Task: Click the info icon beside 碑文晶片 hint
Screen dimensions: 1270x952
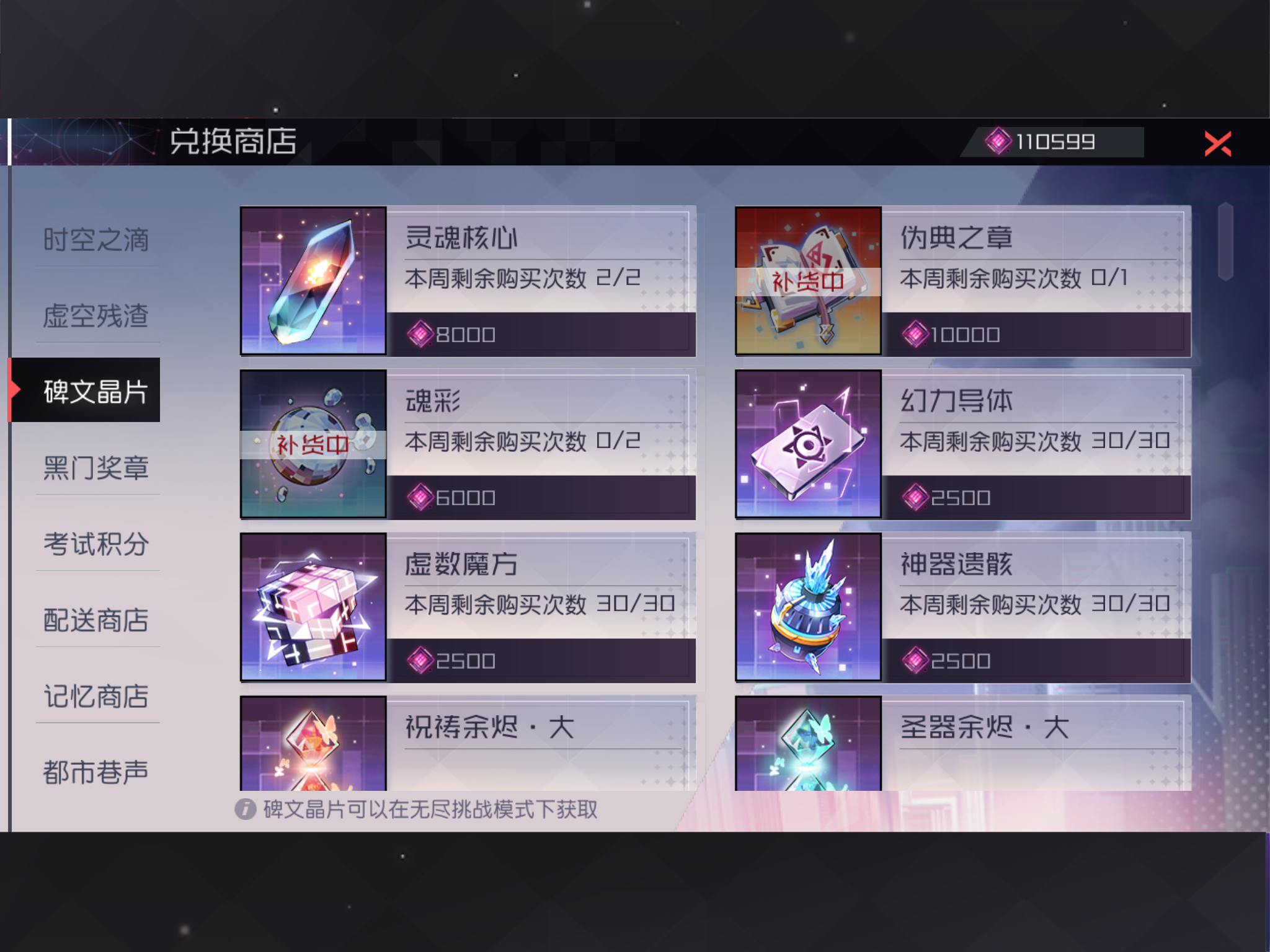Action: pyautogui.click(x=245, y=809)
